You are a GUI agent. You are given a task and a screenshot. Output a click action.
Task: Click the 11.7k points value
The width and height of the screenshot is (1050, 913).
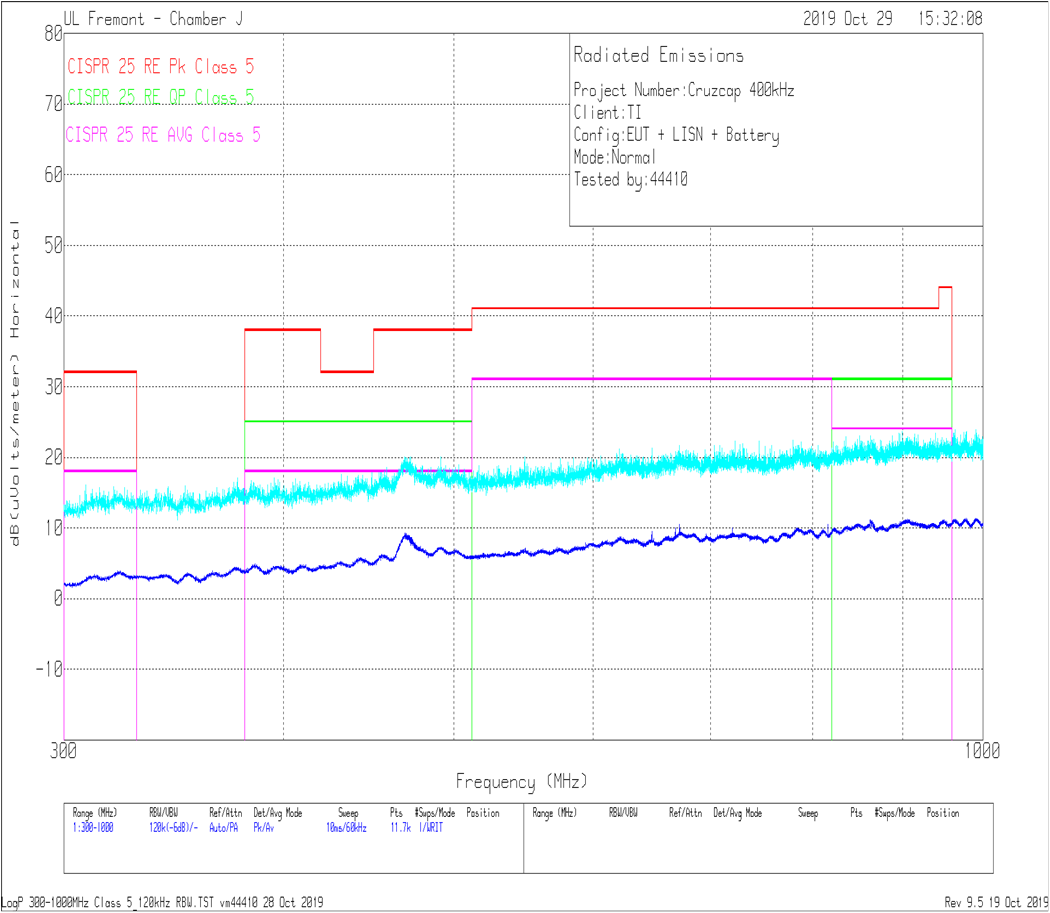400,828
